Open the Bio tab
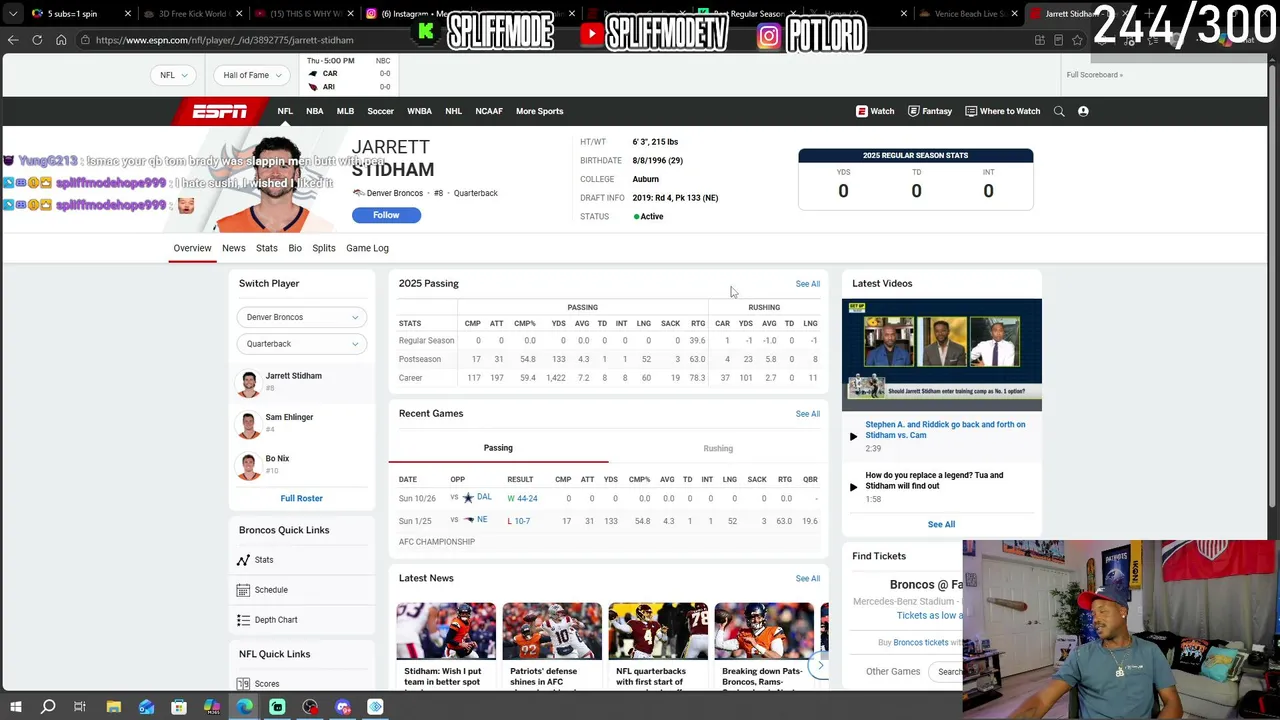This screenshot has width=1280, height=720. 295,248
